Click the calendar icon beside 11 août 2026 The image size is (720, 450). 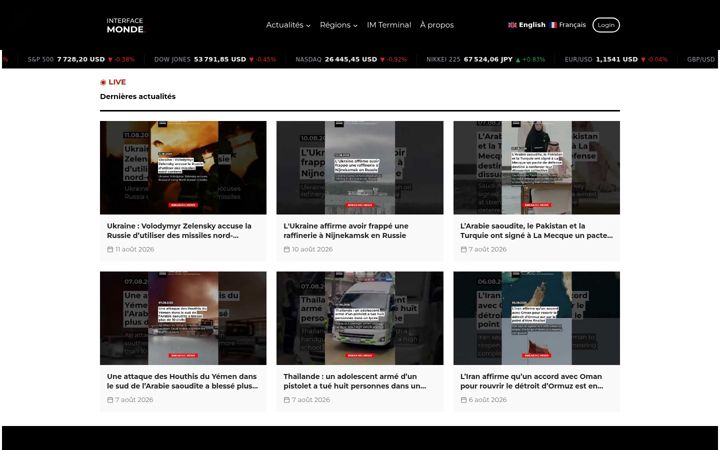[x=110, y=249]
